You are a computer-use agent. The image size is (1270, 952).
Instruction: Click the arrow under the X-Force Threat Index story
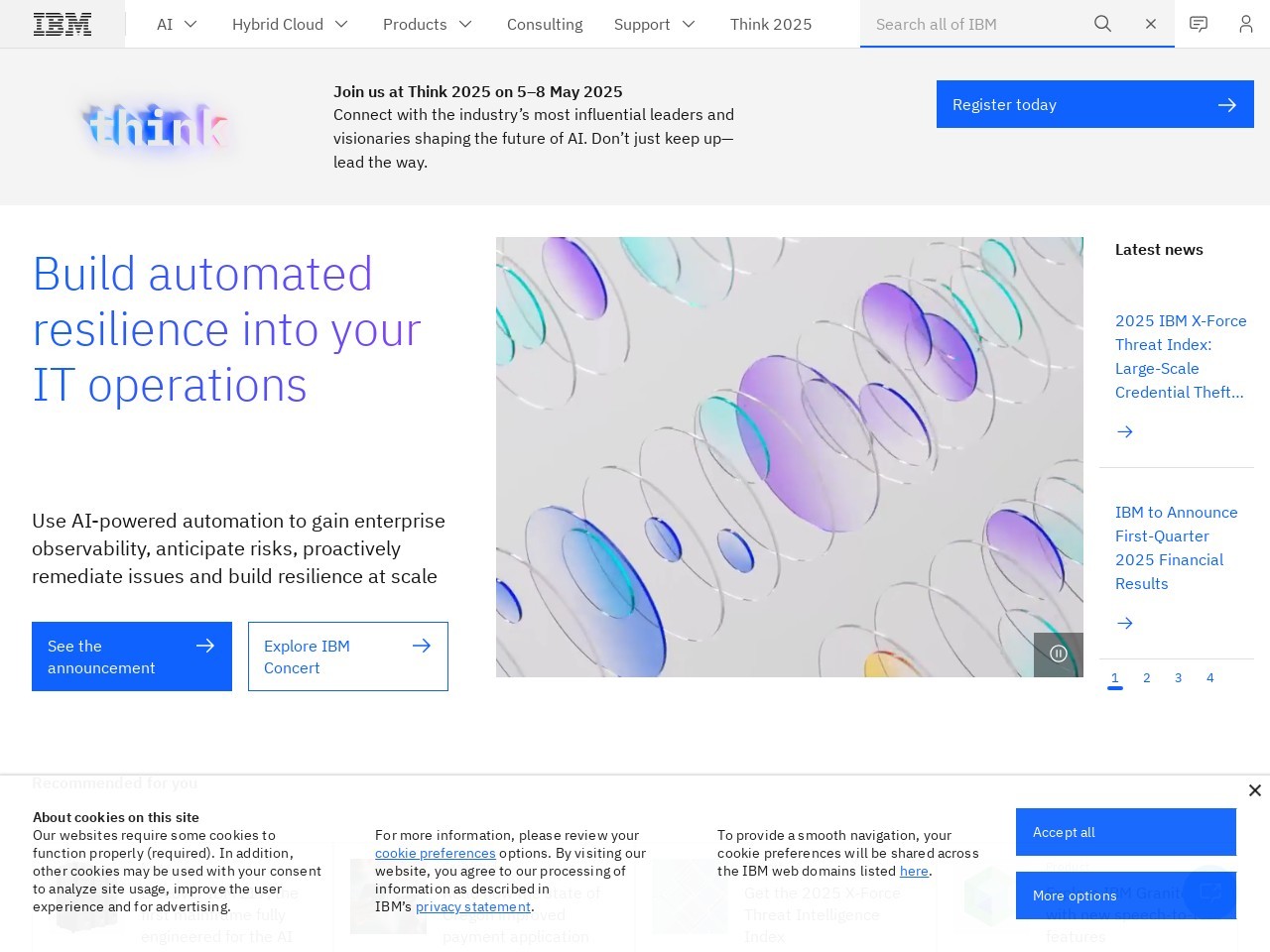click(x=1125, y=431)
